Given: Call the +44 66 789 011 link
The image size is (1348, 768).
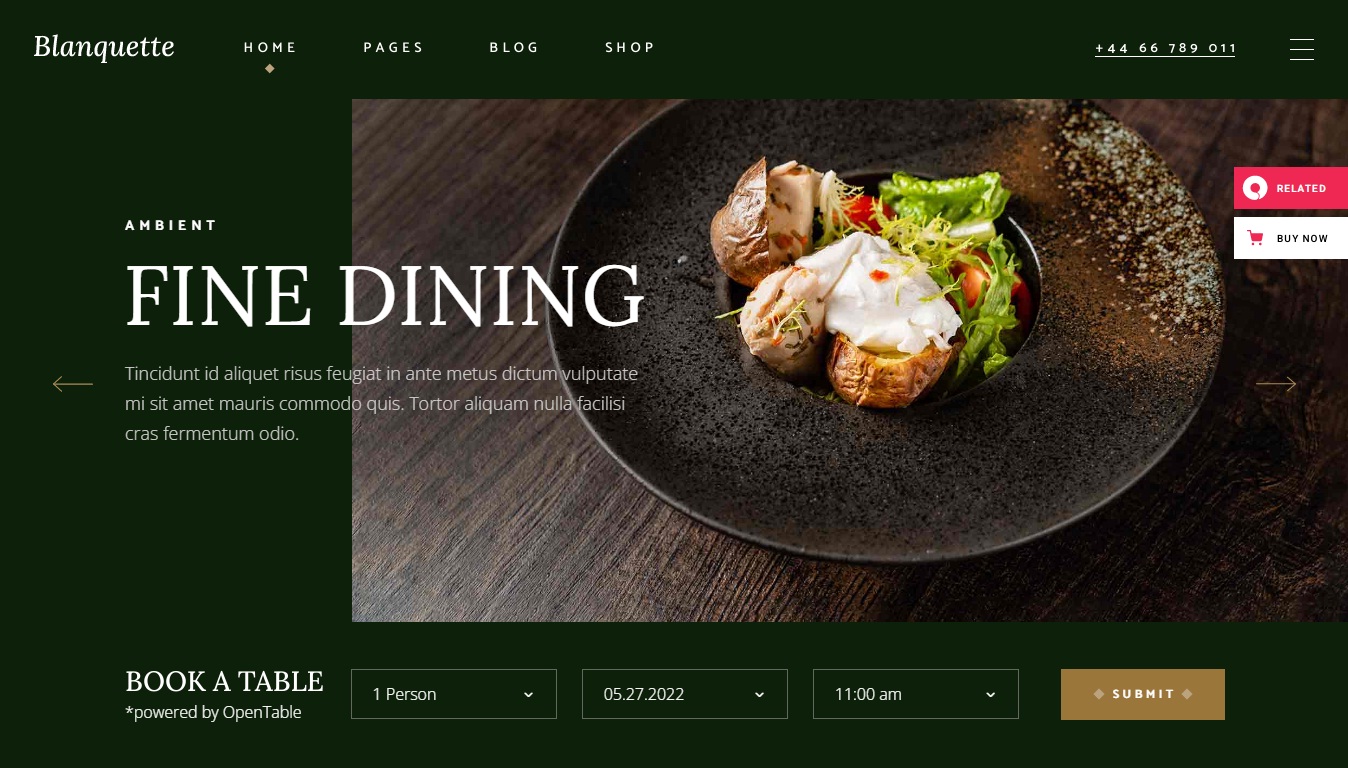Looking at the screenshot, I should 1165,48.
